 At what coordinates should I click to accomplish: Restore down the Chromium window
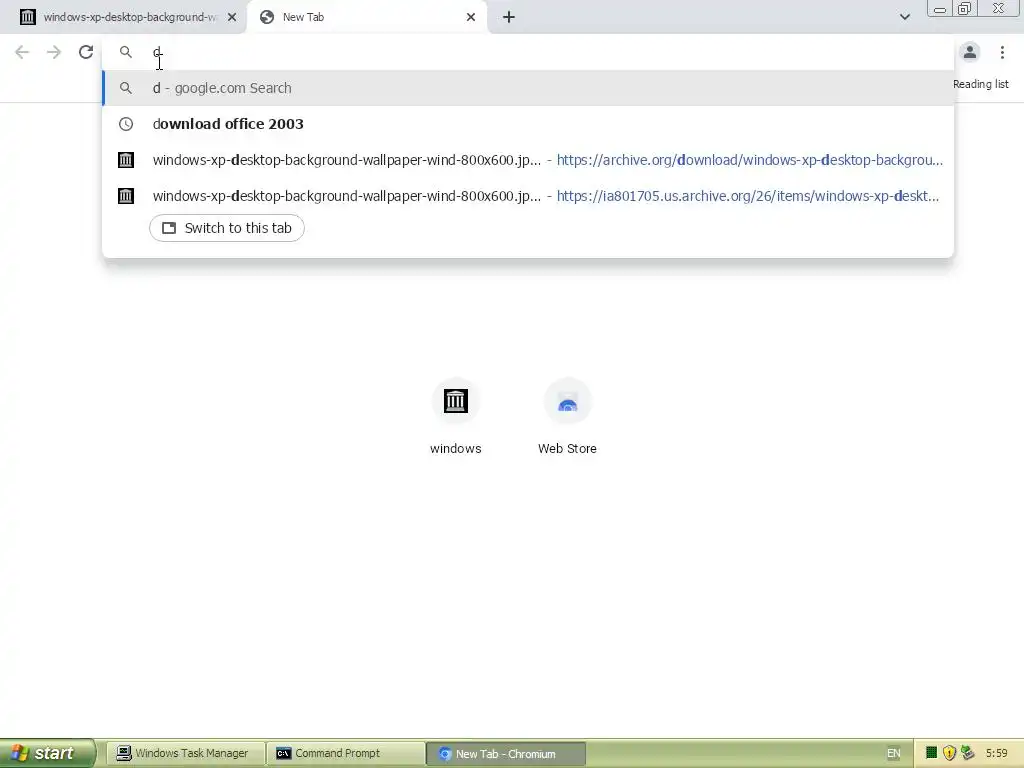(x=964, y=9)
